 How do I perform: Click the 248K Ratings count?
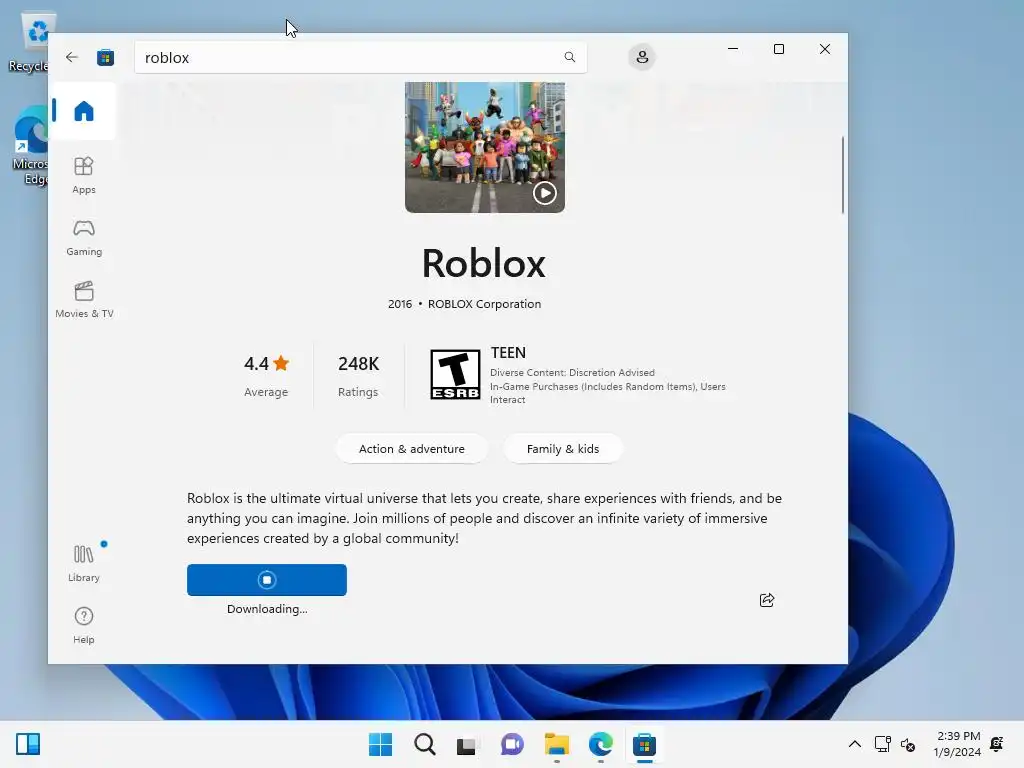[358, 376]
